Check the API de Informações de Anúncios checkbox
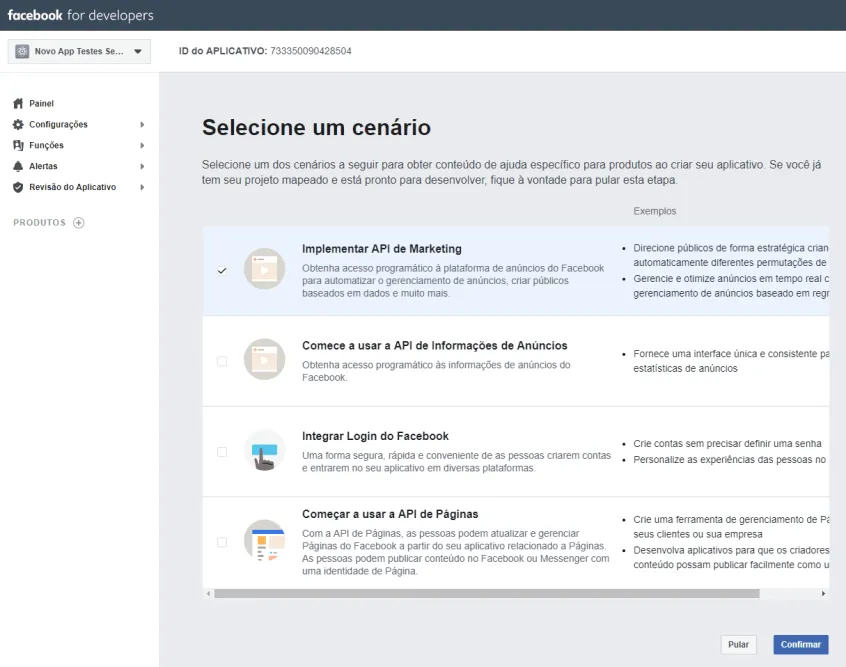 [x=222, y=361]
